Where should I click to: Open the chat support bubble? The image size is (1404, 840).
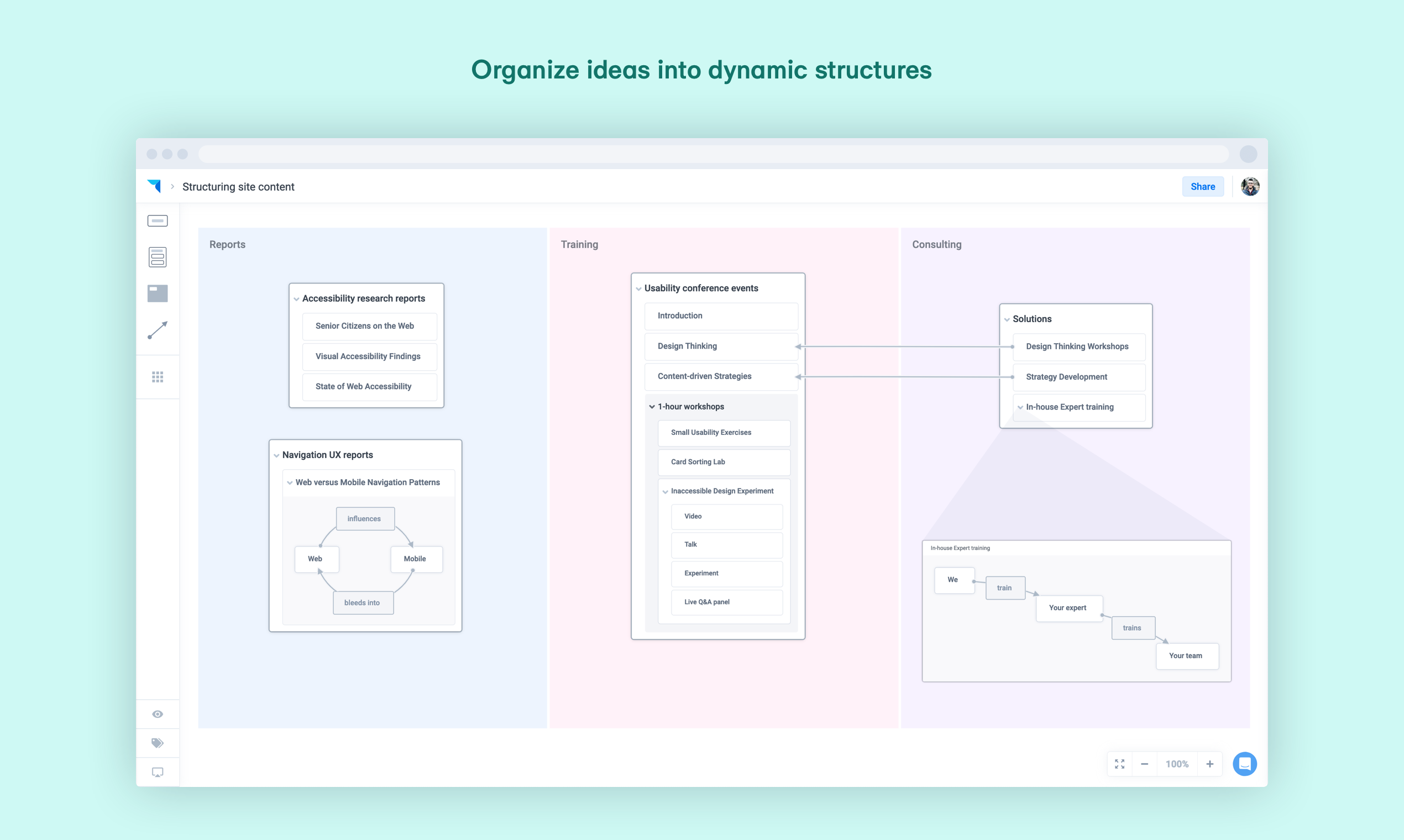[x=1244, y=764]
